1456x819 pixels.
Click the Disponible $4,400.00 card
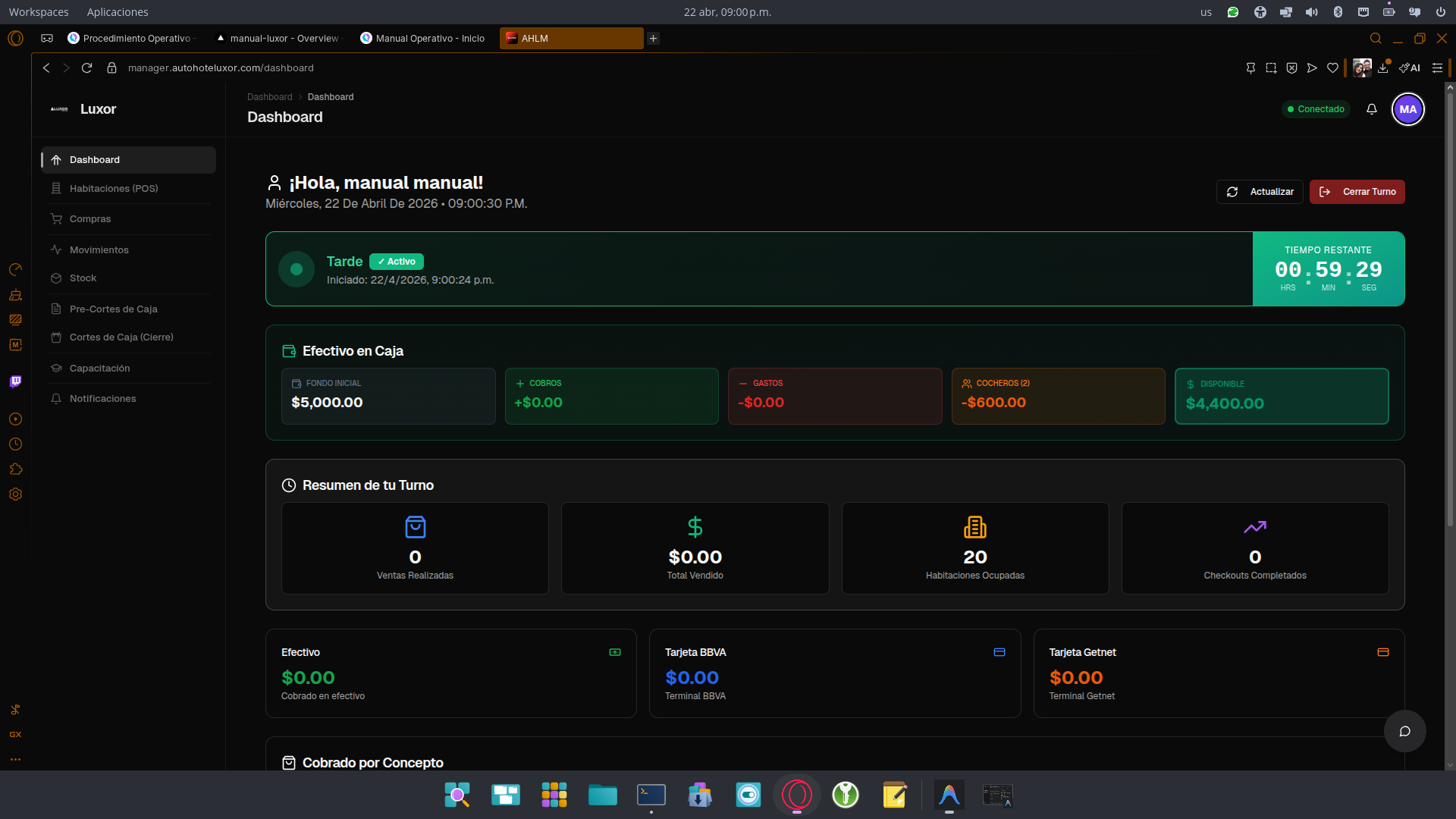coord(1282,396)
